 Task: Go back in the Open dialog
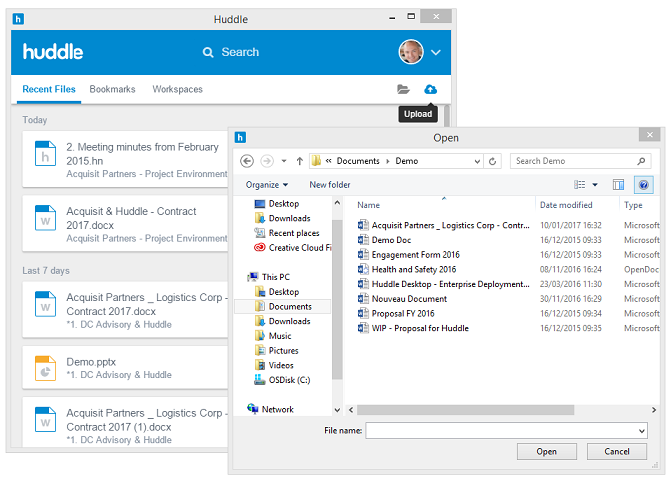click(247, 161)
